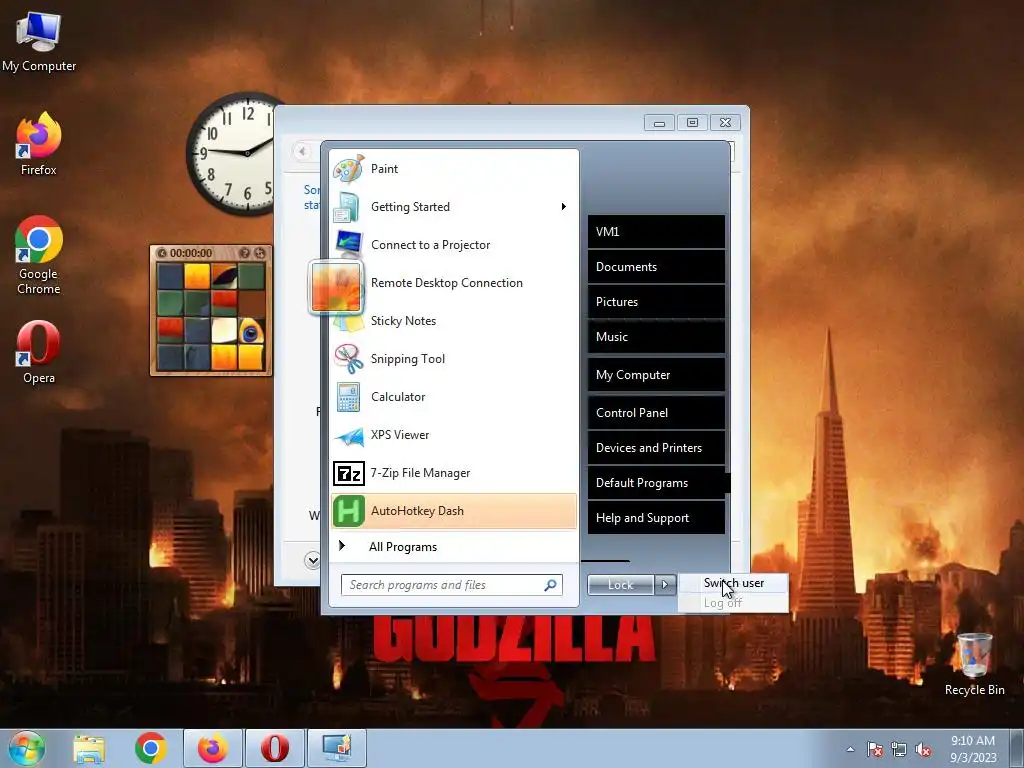The width and height of the screenshot is (1024, 768).
Task: Click the Search programs and files field
Action: (x=451, y=585)
